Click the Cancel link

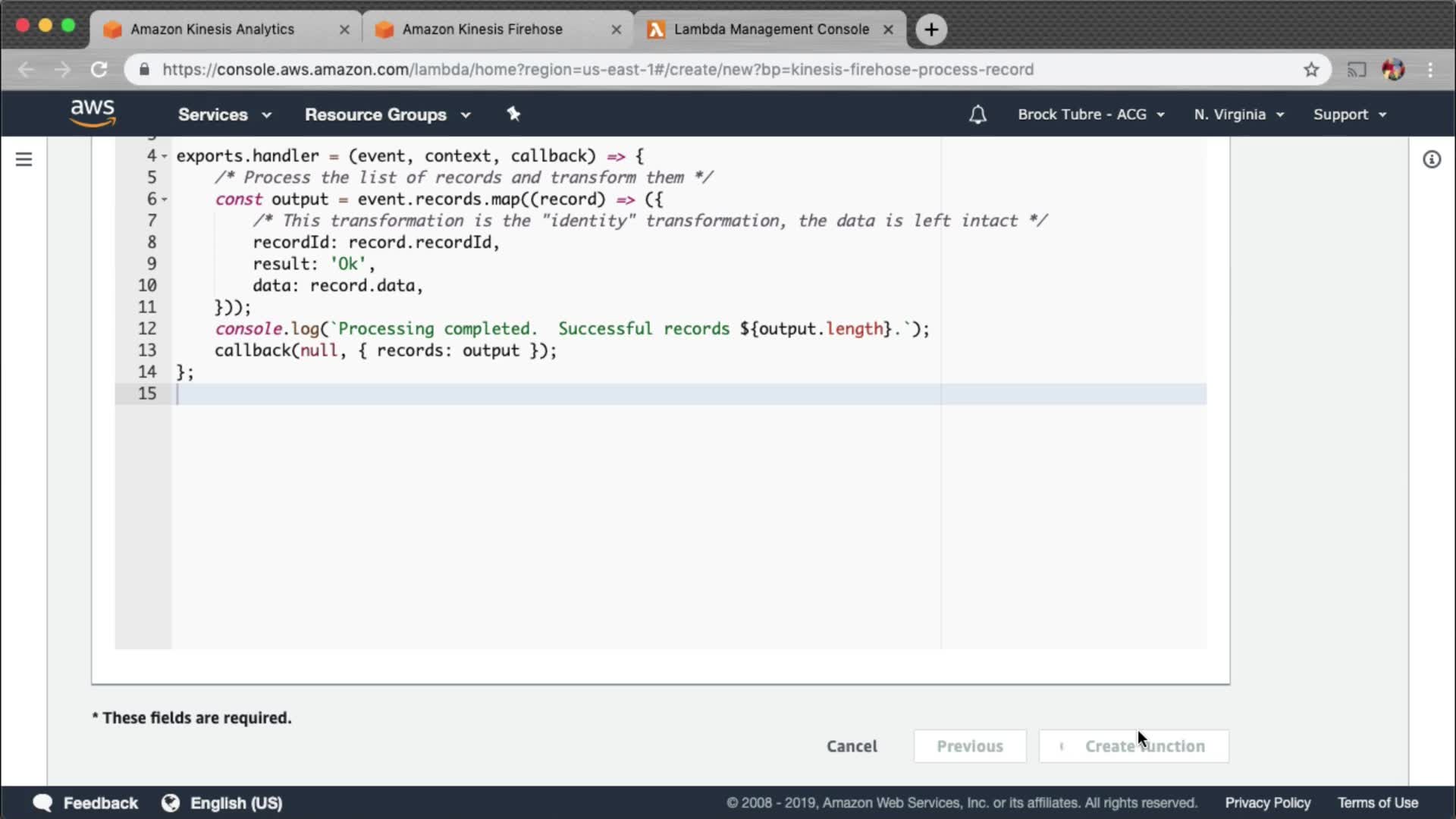click(852, 746)
